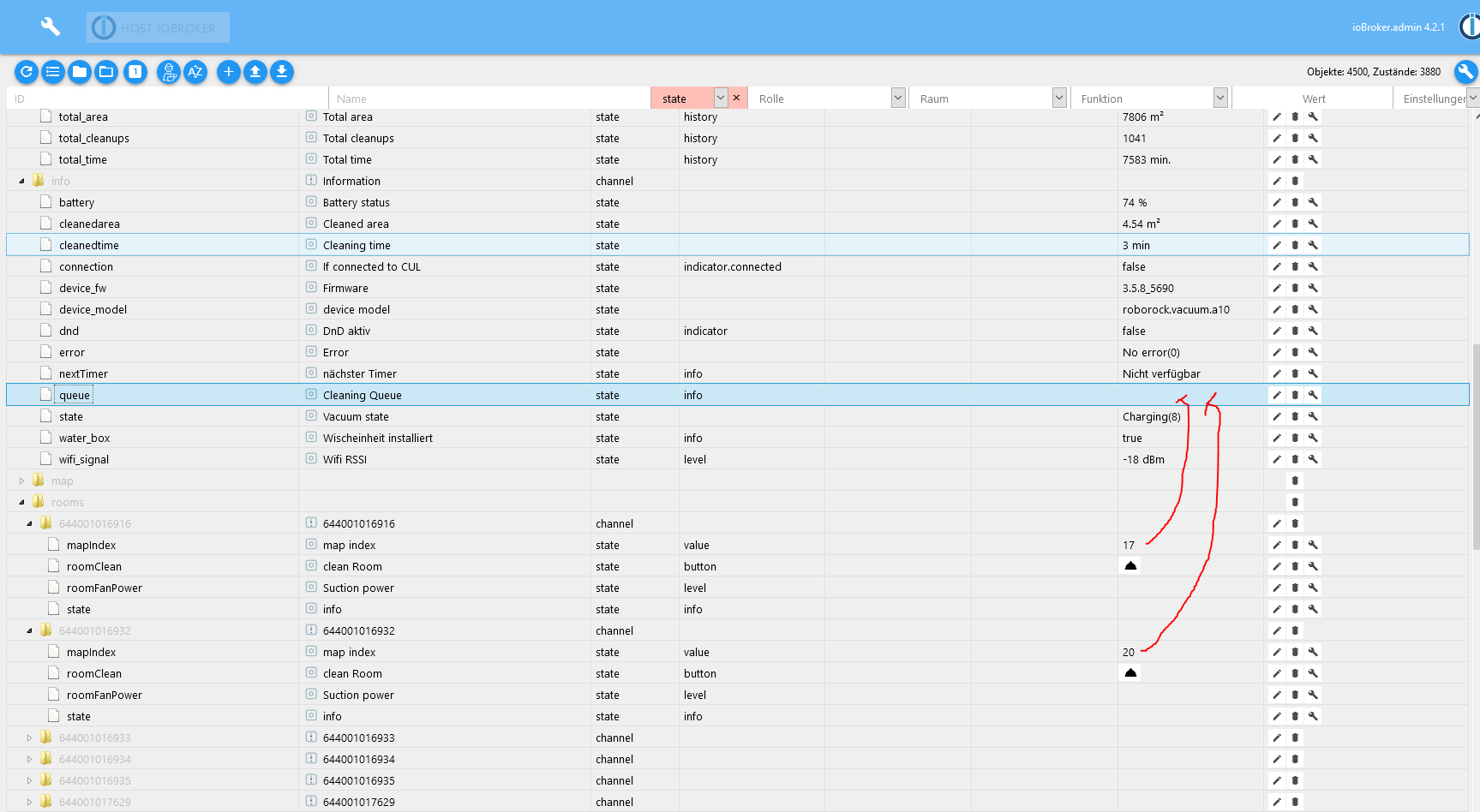The width and height of the screenshot is (1480, 812).
Task: Open the state type filter dropdown
Action: (x=721, y=98)
